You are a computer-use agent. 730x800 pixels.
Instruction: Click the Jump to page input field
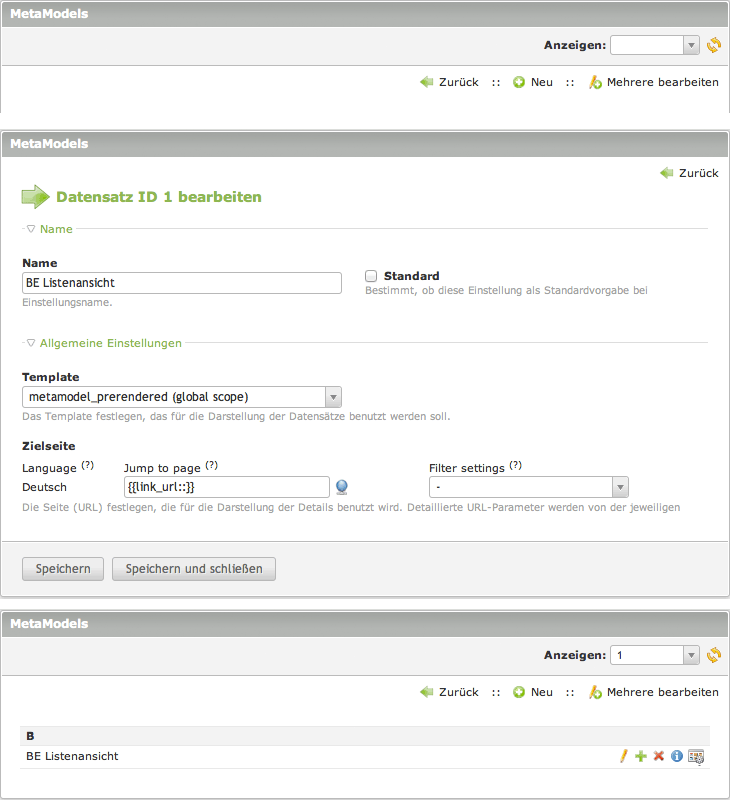click(226, 487)
